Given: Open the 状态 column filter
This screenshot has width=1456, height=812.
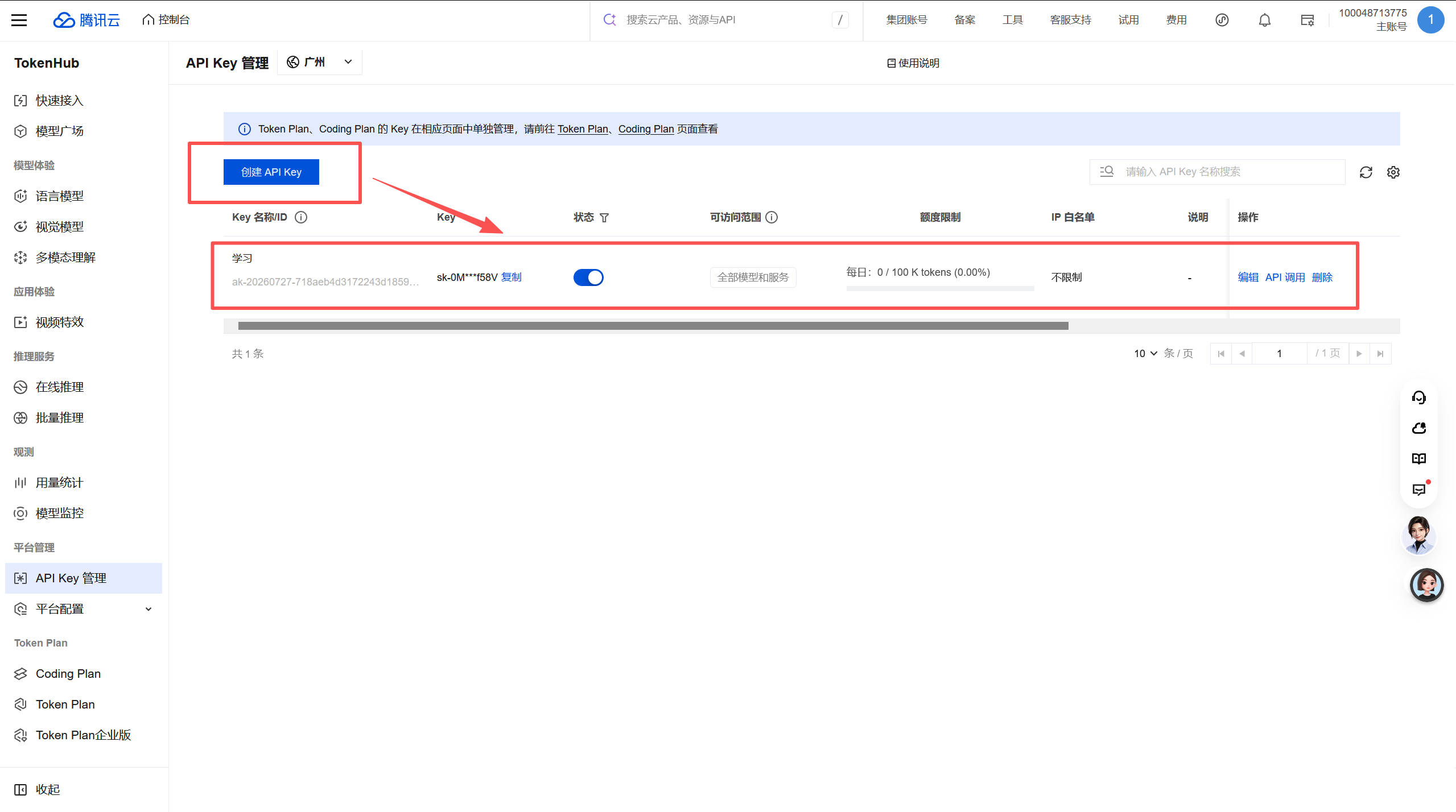Looking at the screenshot, I should pyautogui.click(x=604, y=218).
